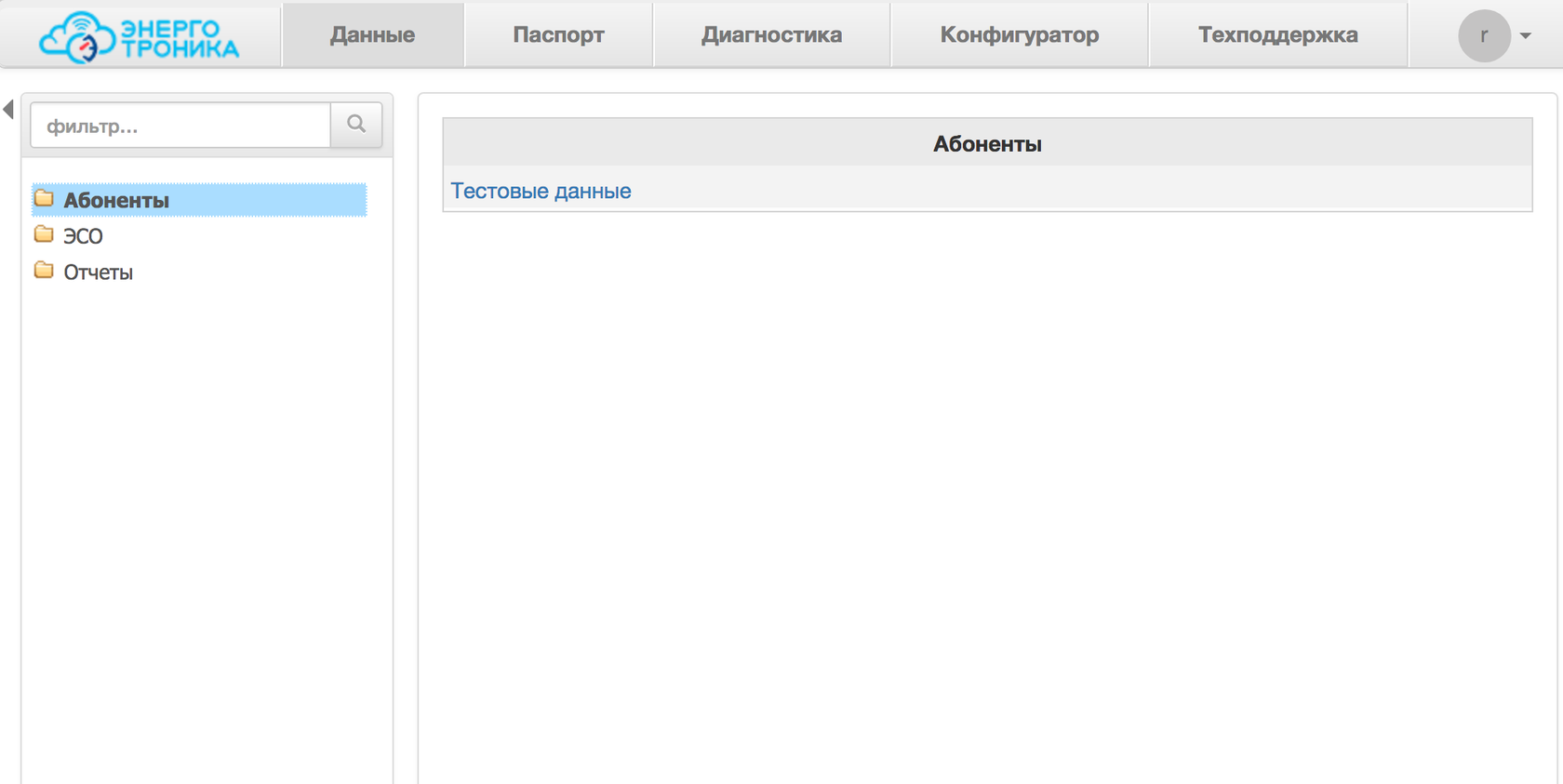Open the Техподдержка tab
The image size is (1563, 784).
pos(1277,34)
